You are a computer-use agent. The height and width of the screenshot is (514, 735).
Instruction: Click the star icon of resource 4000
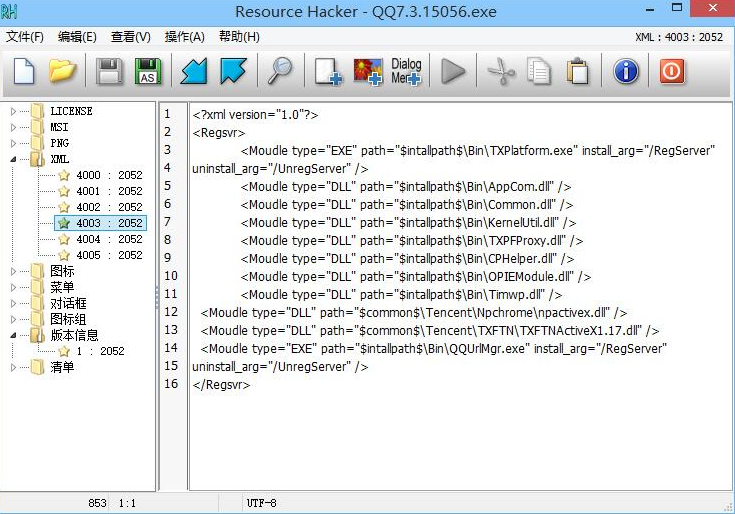[x=64, y=175]
